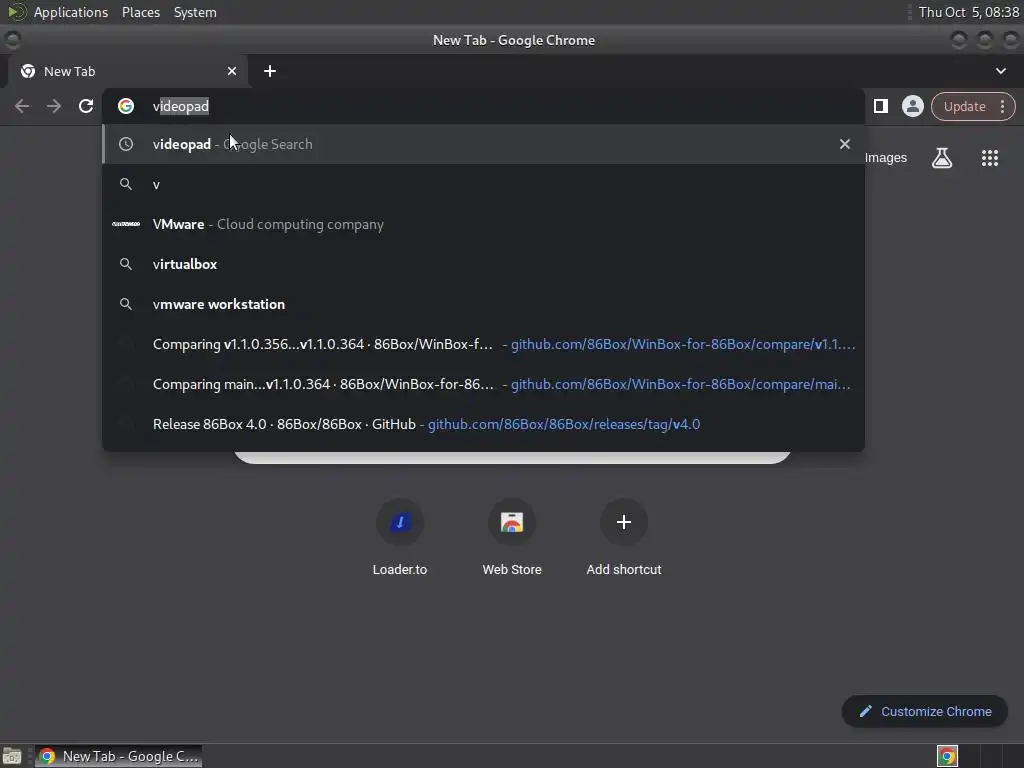Select the videopad Google Search suggestion
Screen dimensions: 1024x768
coord(483,144)
